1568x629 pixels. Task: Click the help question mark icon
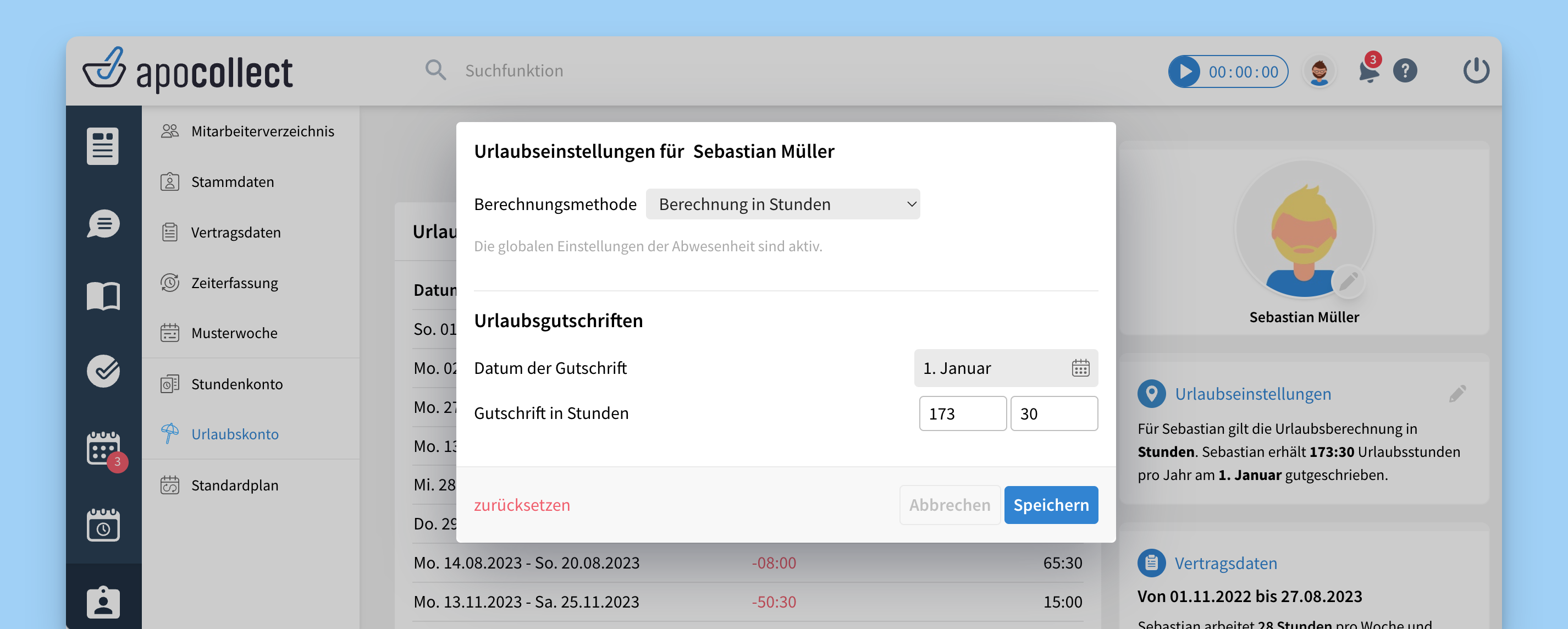pos(1405,71)
